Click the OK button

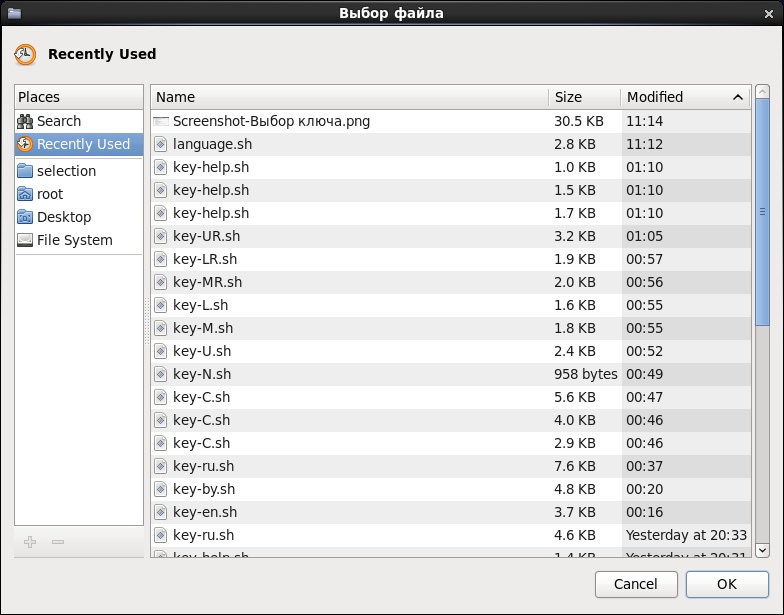coord(727,584)
